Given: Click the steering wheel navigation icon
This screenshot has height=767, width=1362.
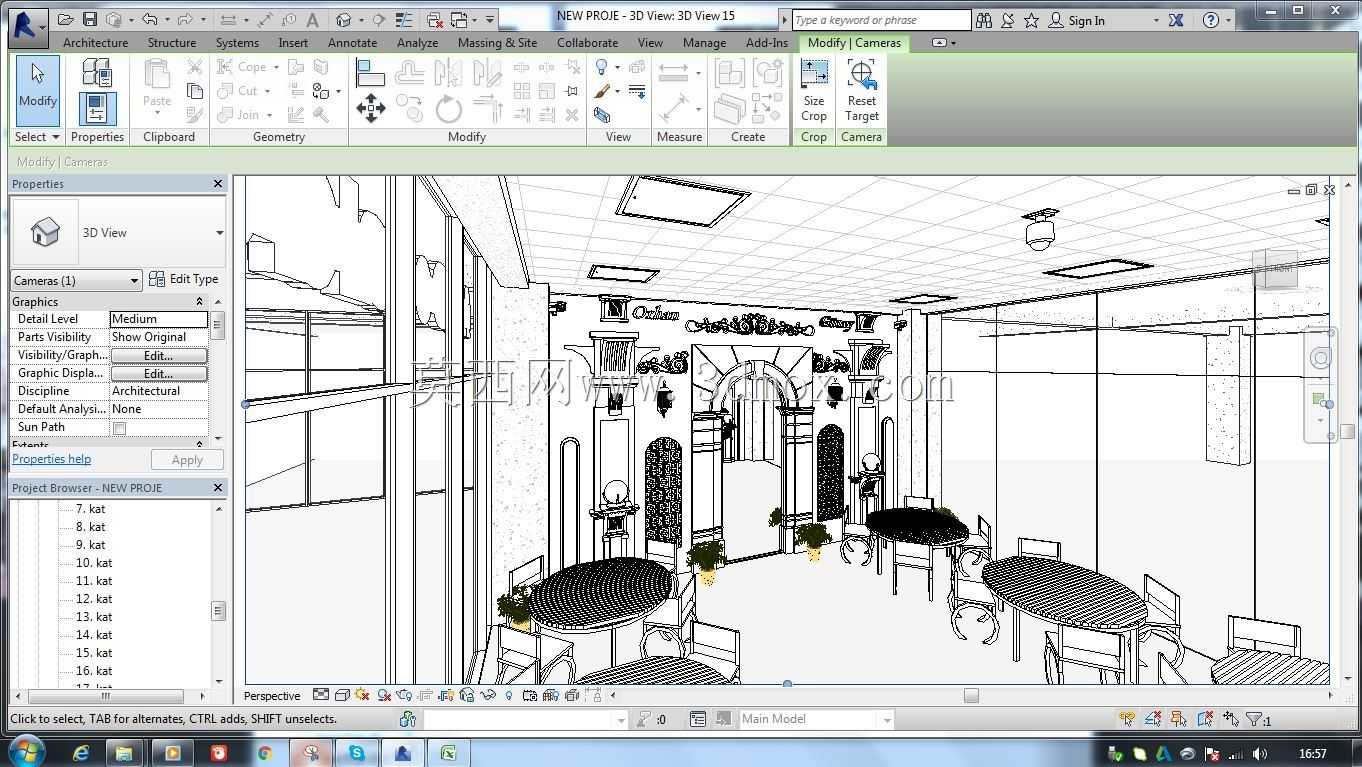Looking at the screenshot, I should coord(1320,359).
